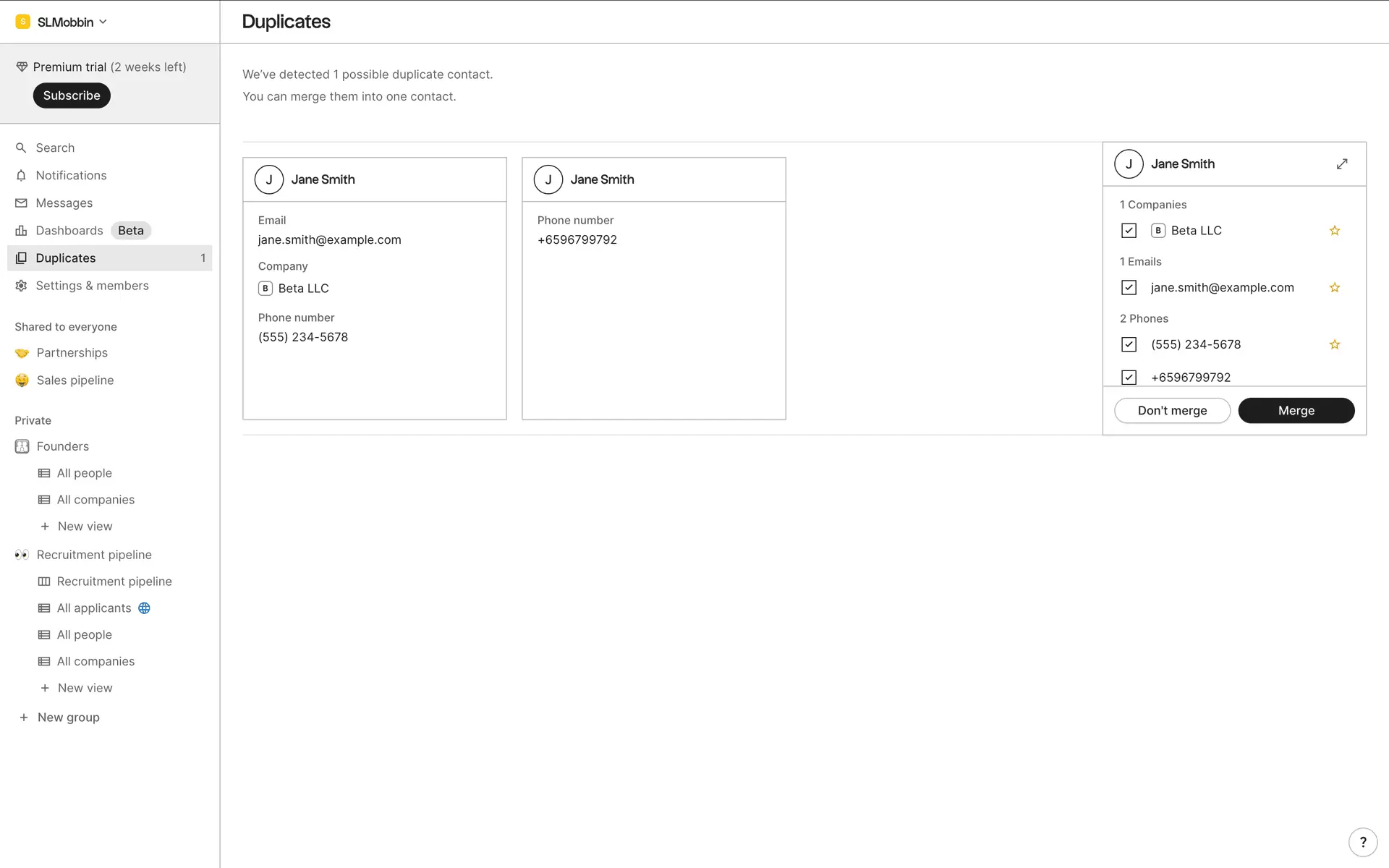
Task: Click the Search magnifier in sidebar
Action: [x=21, y=148]
